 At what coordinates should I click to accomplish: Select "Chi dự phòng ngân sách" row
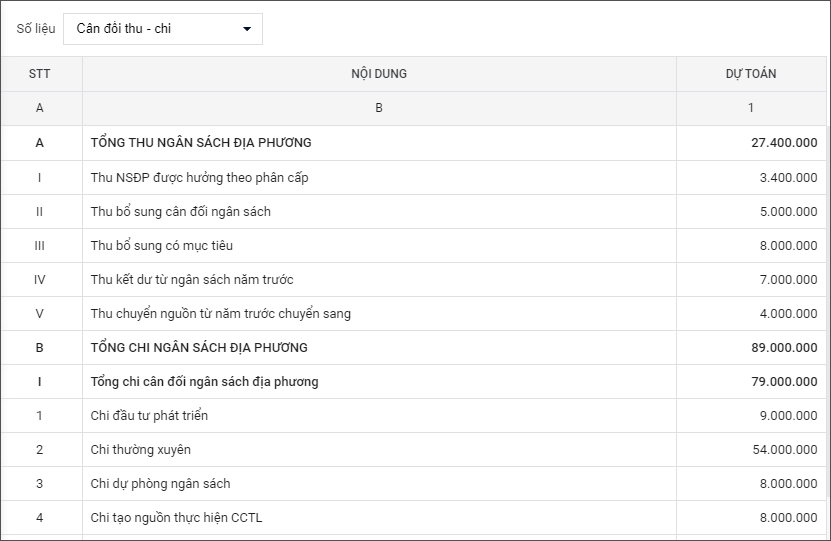pyautogui.click(x=160, y=484)
